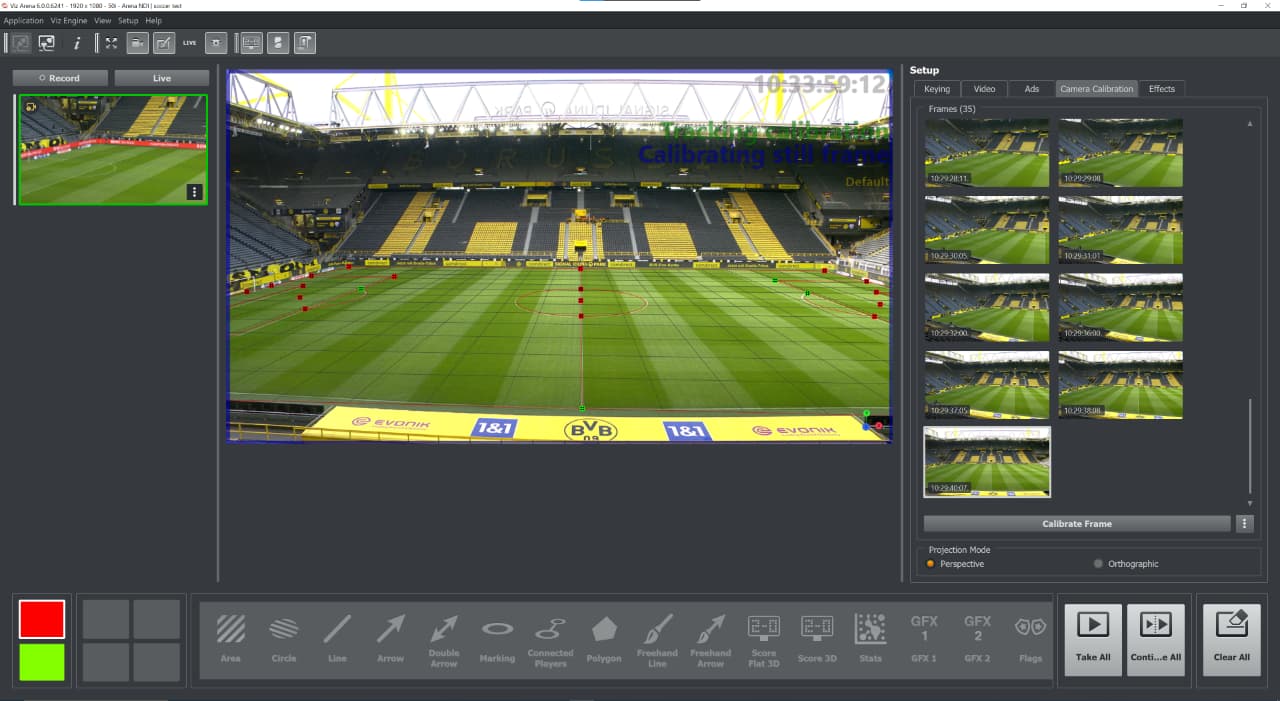Screen dimensions: 1280x701
Task: Select the frame thumbnail timestamped 10:29:40:07
Action: (x=987, y=462)
